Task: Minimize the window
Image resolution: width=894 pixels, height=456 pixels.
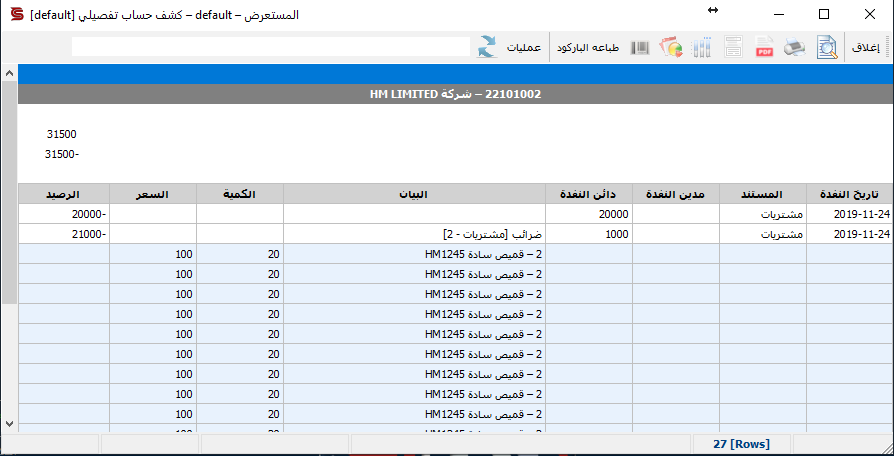Action: coord(780,14)
